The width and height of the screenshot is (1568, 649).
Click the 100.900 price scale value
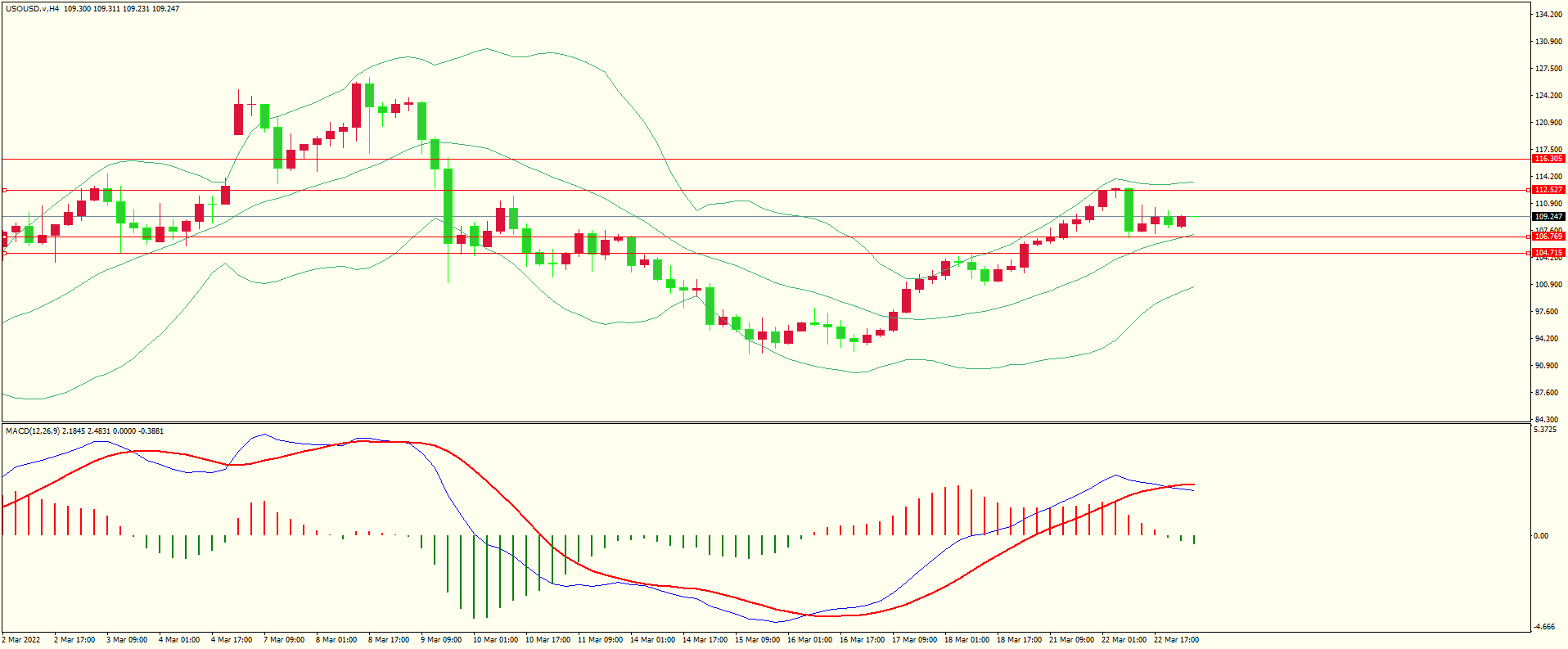pos(1548,285)
